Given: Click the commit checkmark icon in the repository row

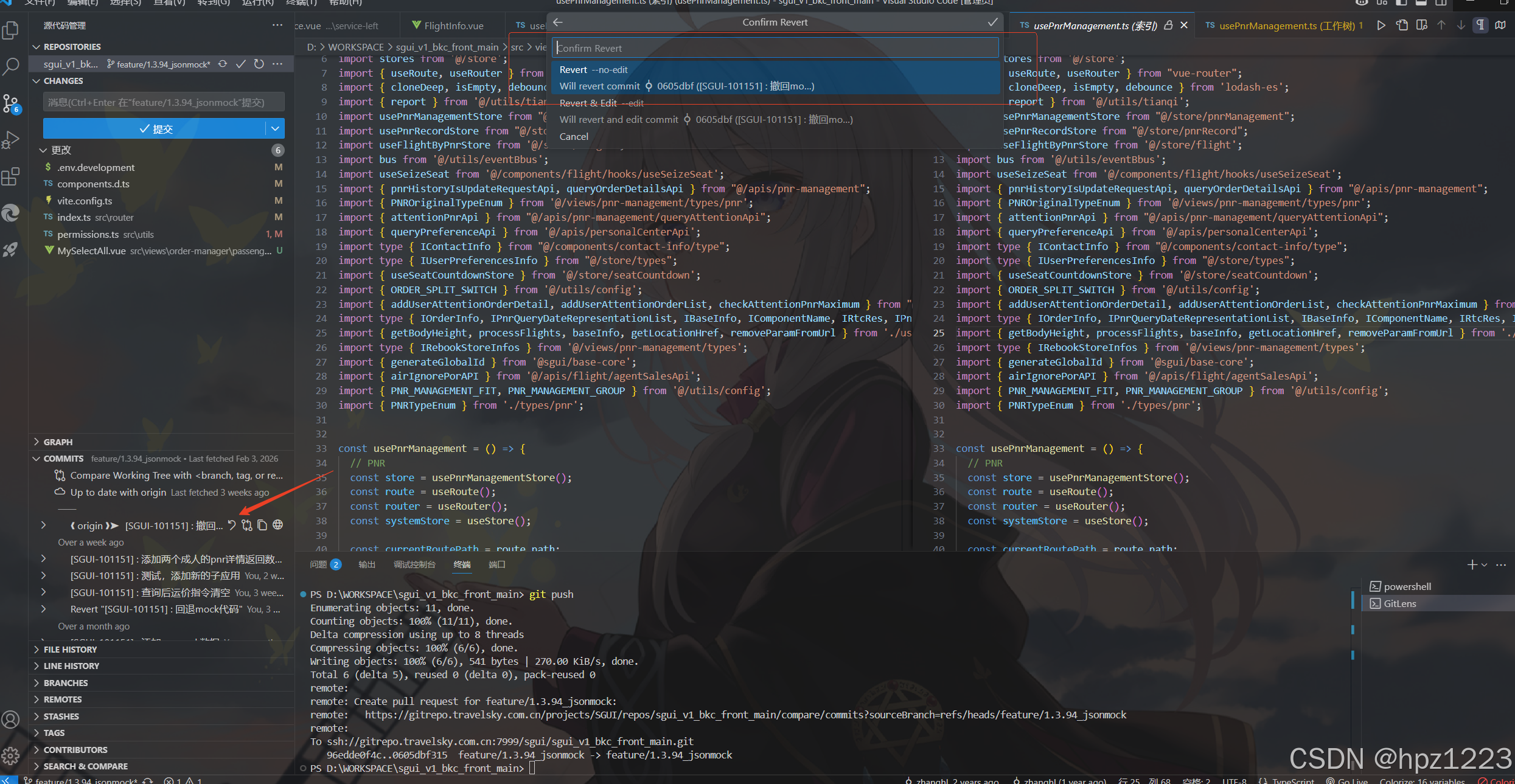Looking at the screenshot, I should pyautogui.click(x=241, y=64).
